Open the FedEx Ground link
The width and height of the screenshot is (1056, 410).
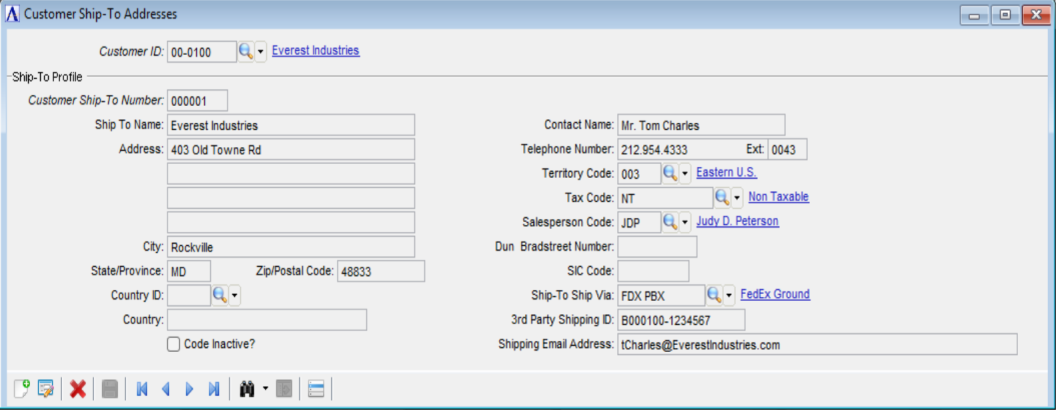[x=775, y=294]
